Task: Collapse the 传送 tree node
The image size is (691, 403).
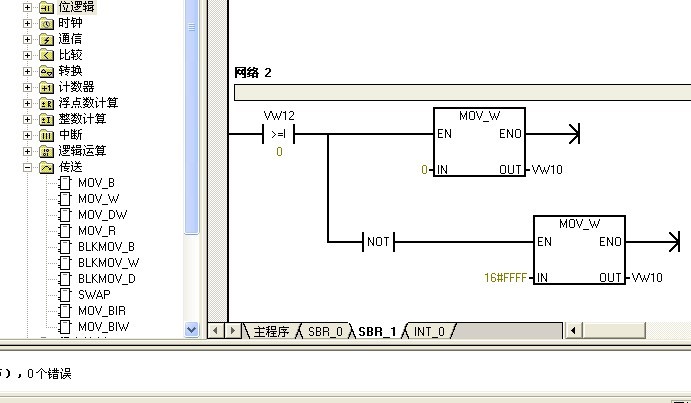Action: 28,167
